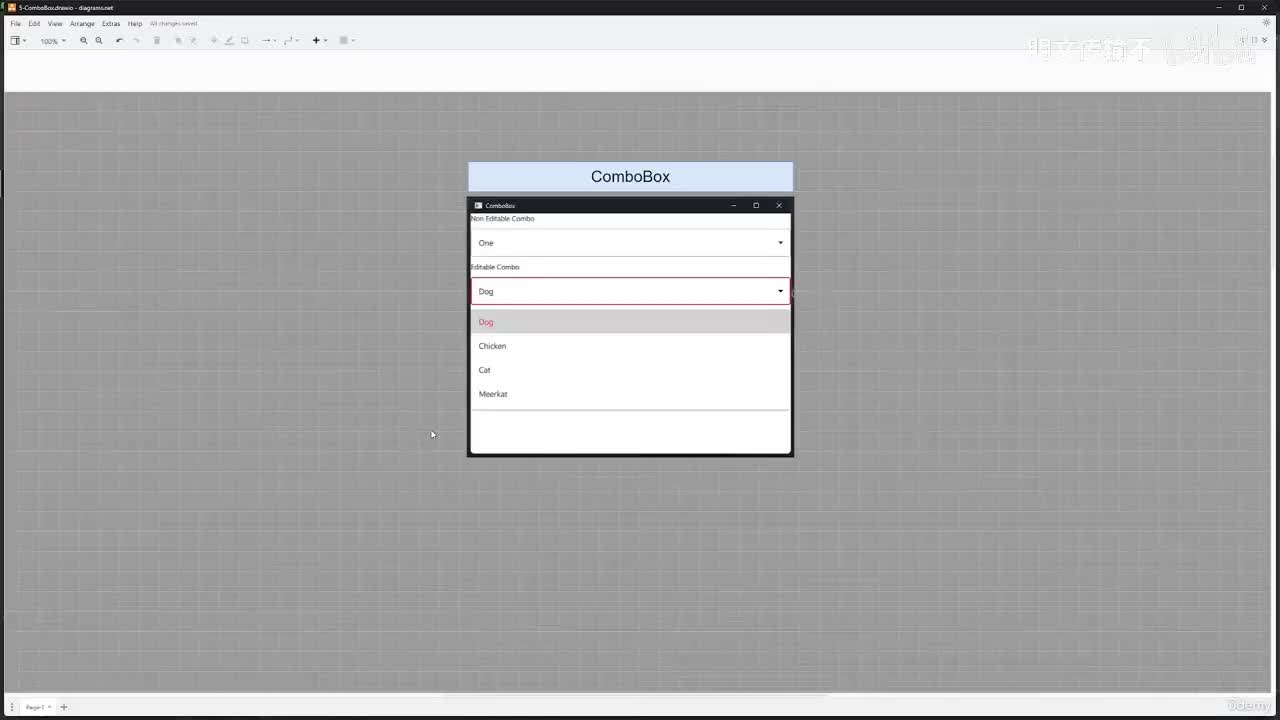Open the Help menu
1280x720 pixels.
(135, 24)
